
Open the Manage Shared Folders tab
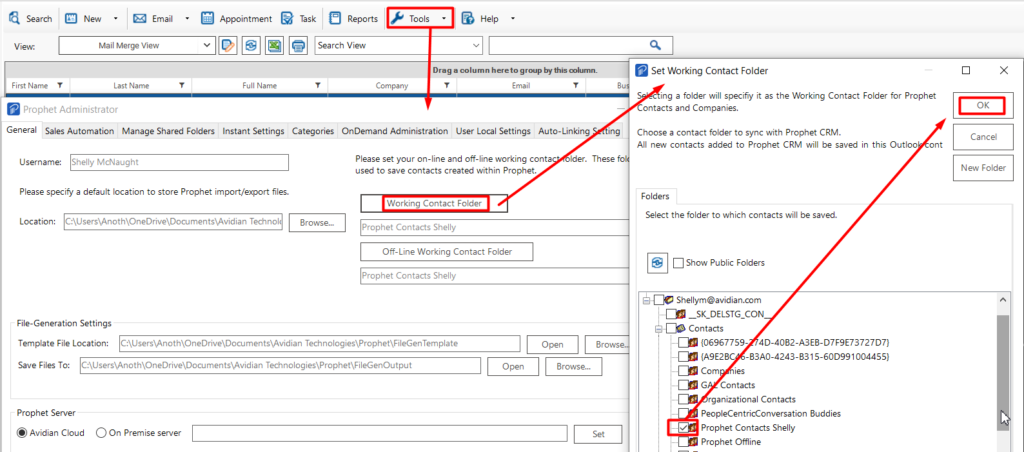point(168,131)
